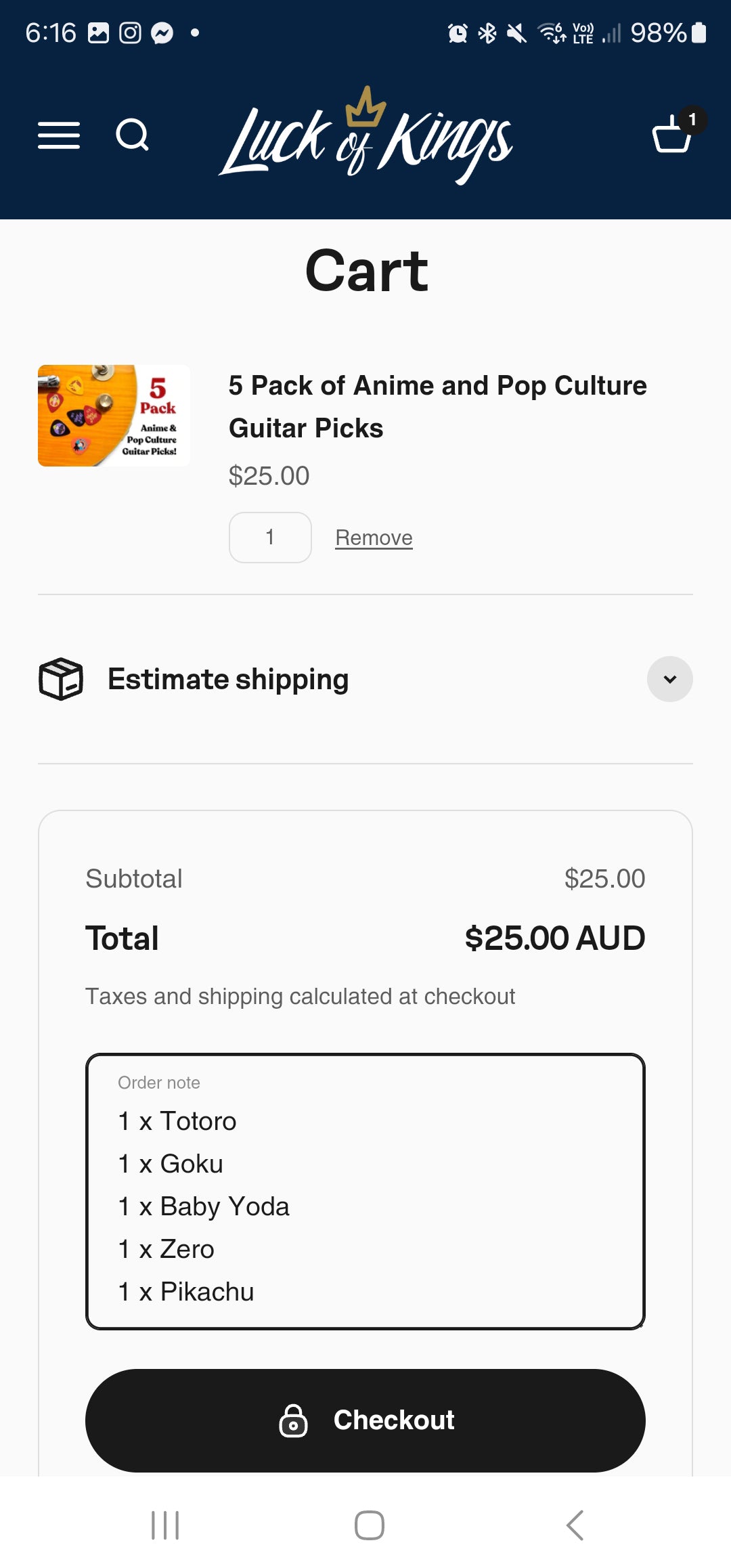The width and height of the screenshot is (731, 1568).
Task: Expand Estimate shipping with chevron
Action: [x=669, y=679]
